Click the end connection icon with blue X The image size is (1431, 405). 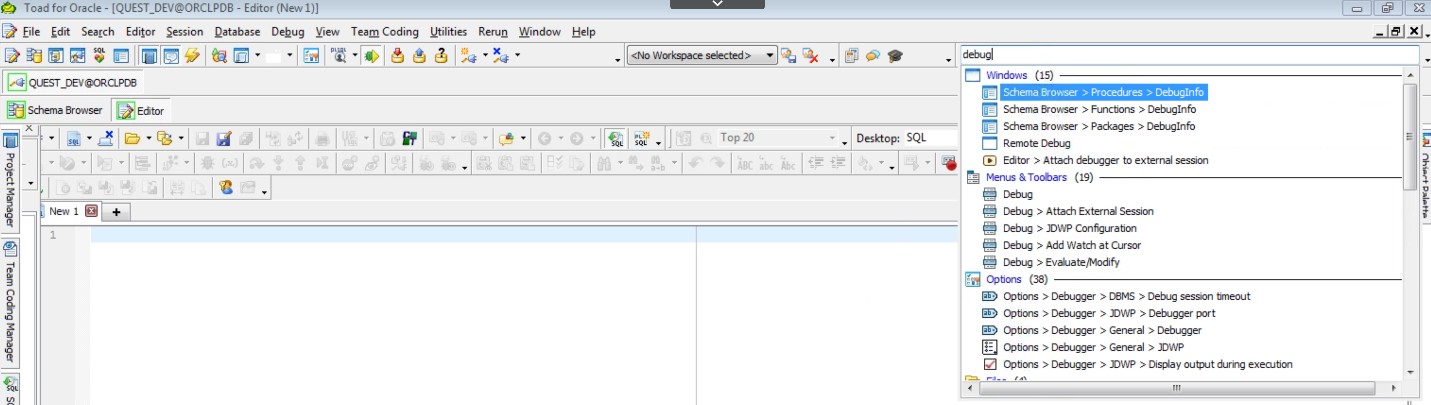tap(499, 56)
